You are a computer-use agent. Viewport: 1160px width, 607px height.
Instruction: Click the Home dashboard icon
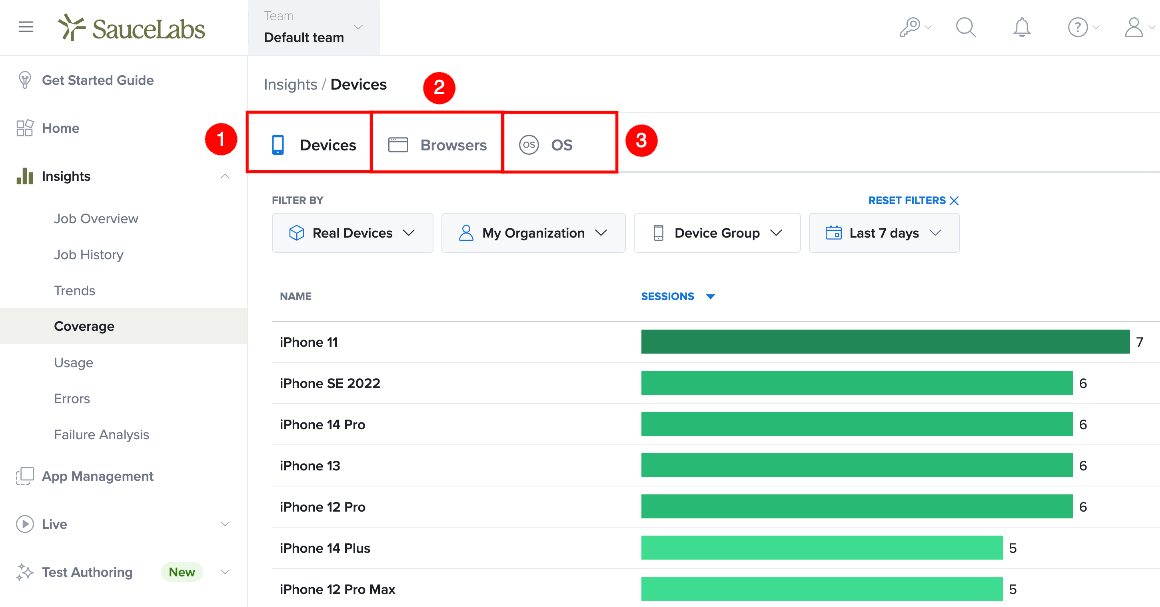click(x=24, y=128)
